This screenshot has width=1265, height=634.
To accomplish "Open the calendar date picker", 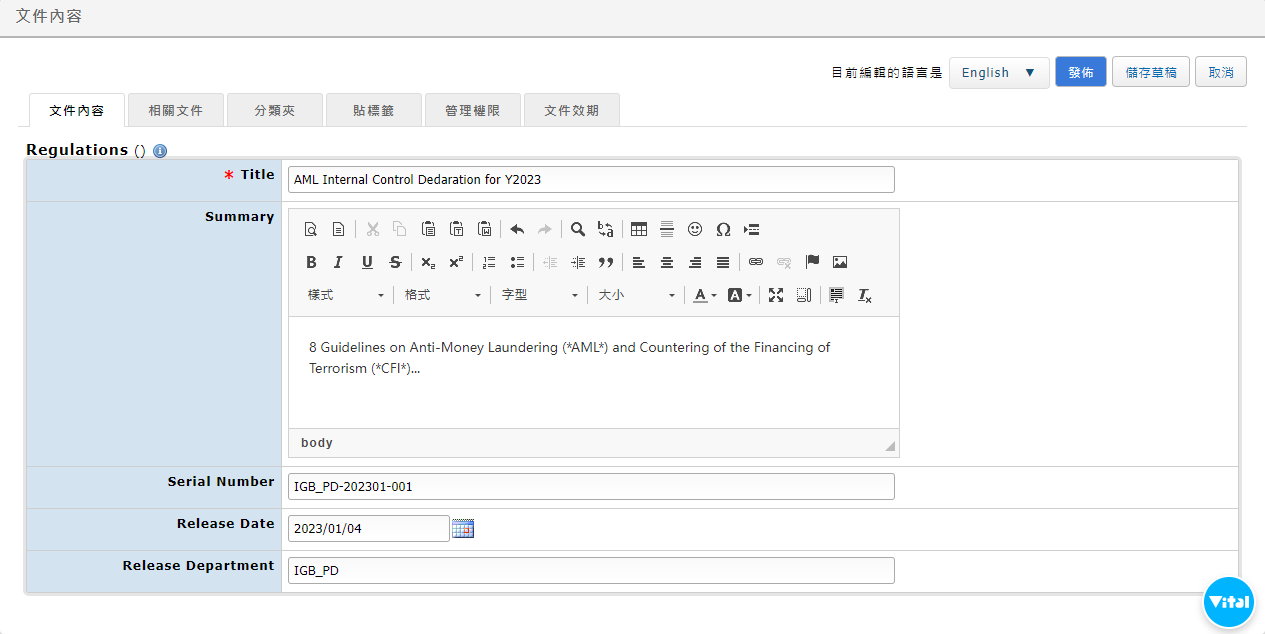I will point(462,528).
